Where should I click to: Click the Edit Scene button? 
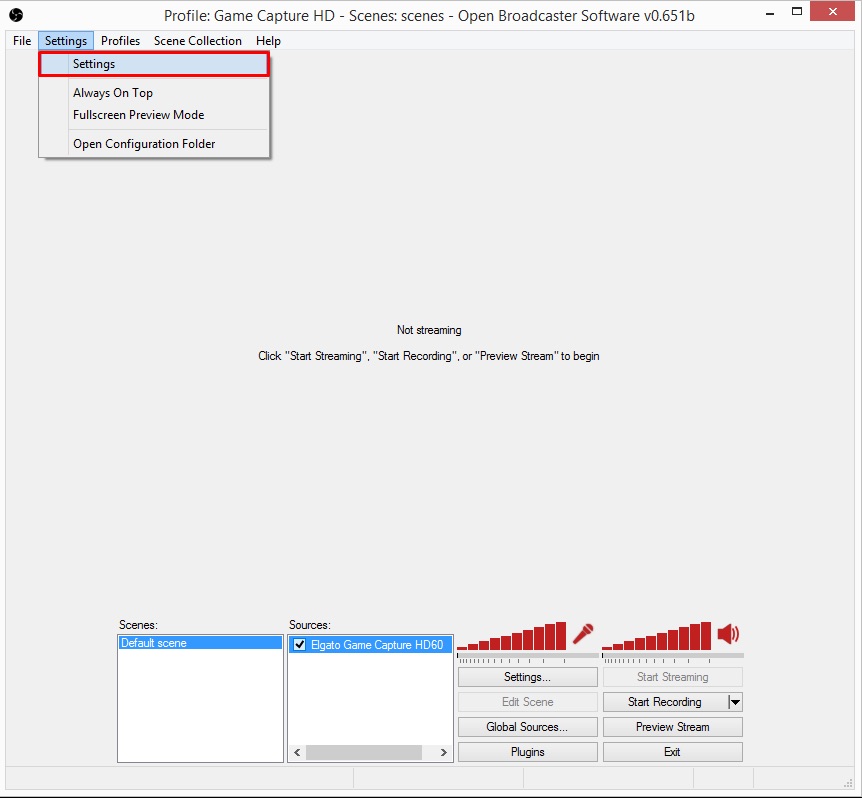click(x=528, y=702)
